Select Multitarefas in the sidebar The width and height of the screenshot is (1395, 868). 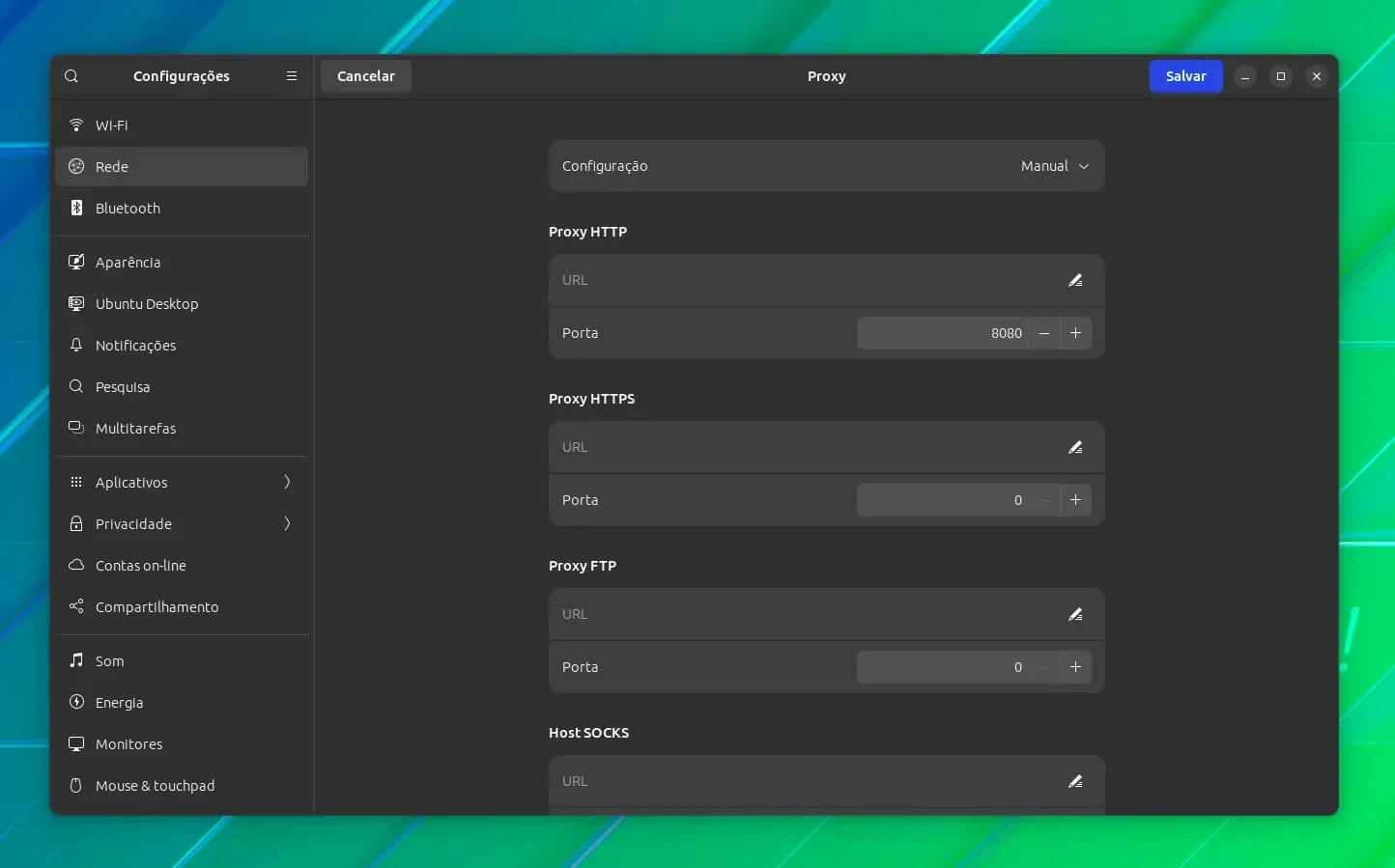coord(182,429)
